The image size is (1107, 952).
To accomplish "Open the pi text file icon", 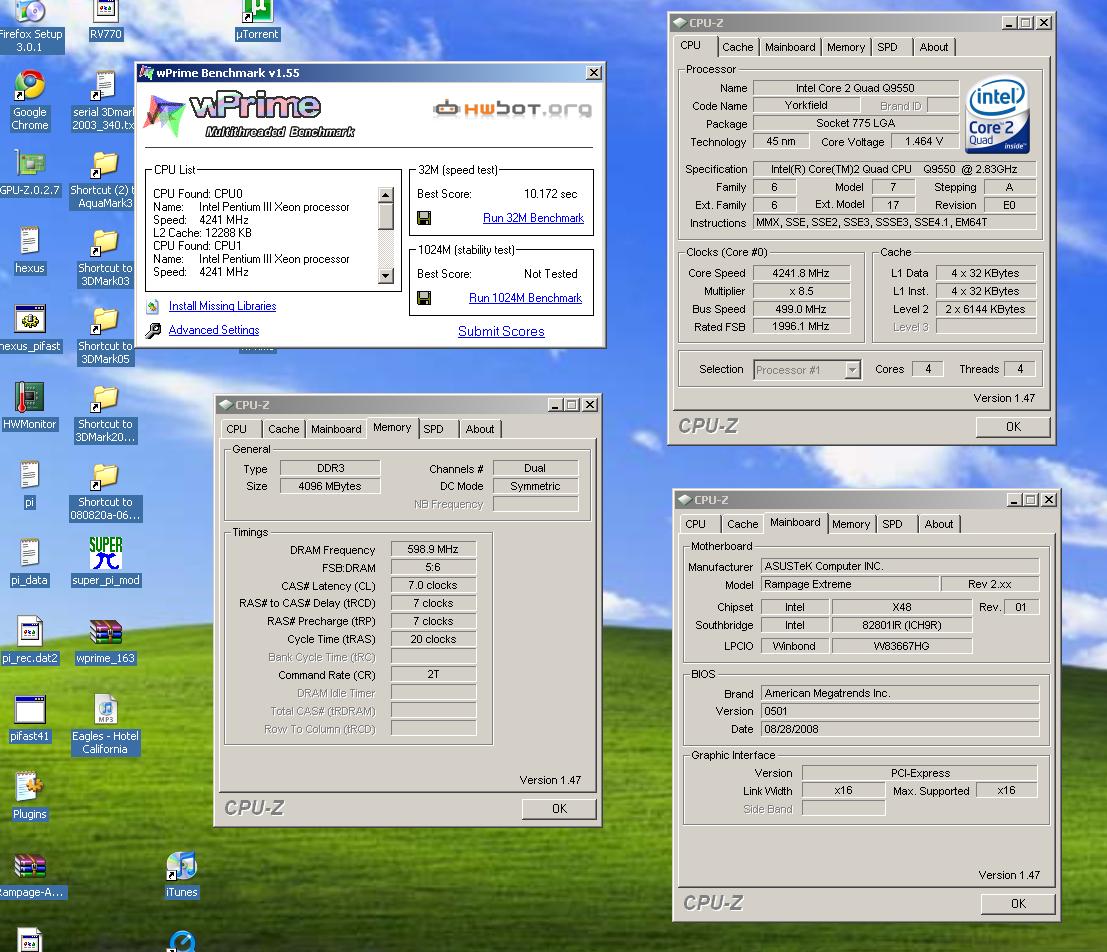I will point(30,475).
